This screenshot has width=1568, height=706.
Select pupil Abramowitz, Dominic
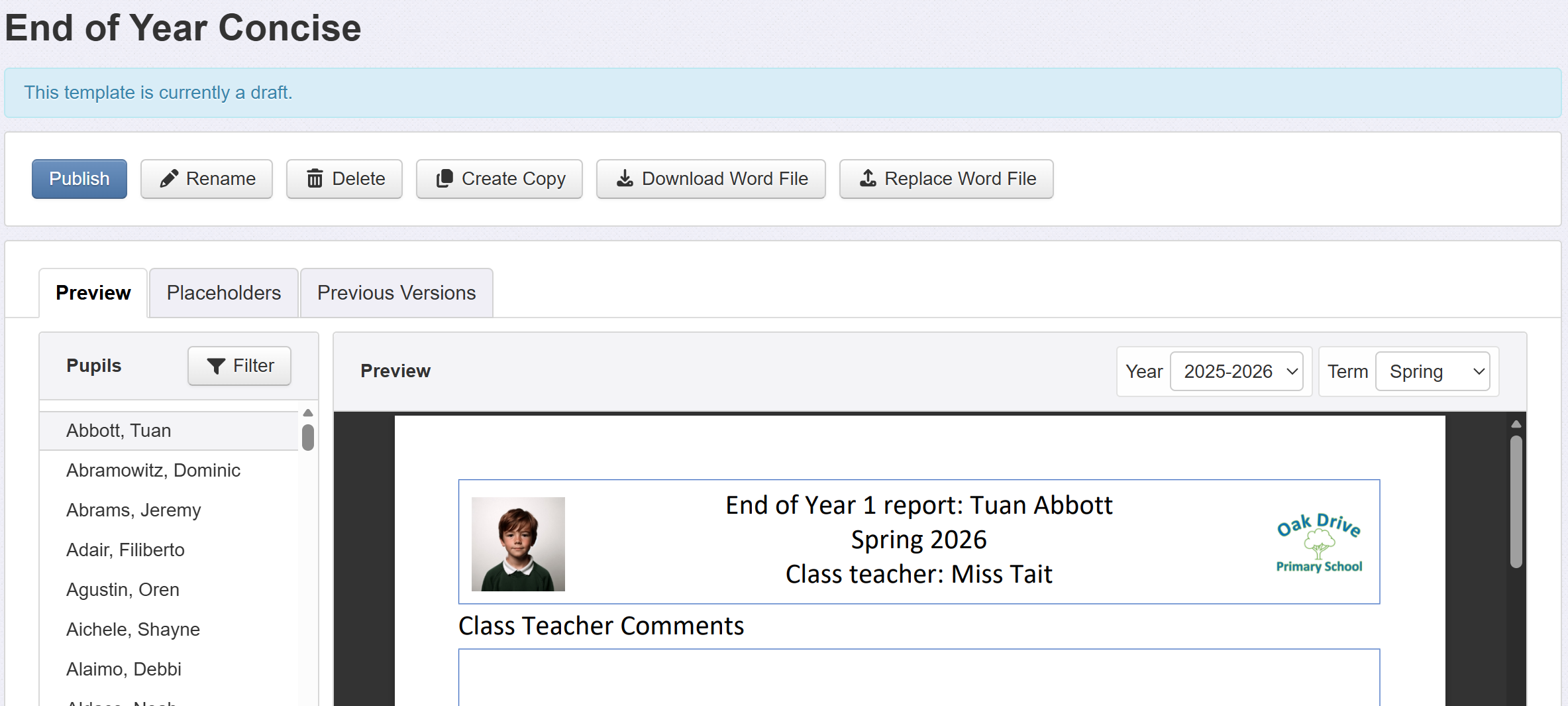pos(153,471)
